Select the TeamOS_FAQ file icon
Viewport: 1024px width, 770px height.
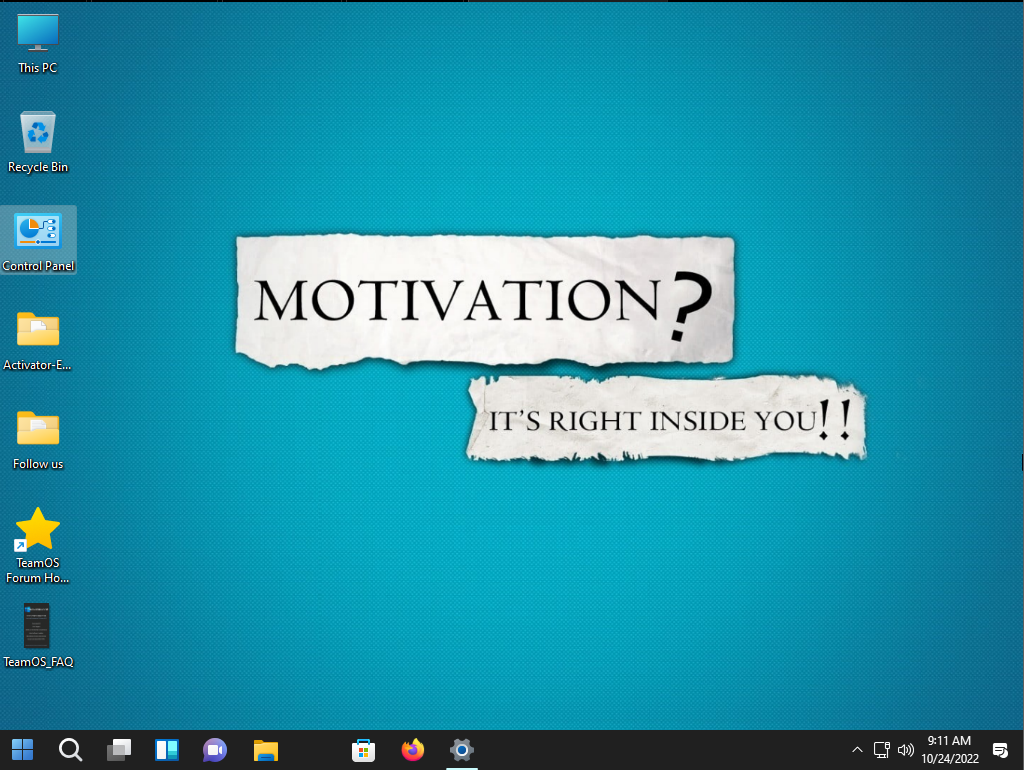[x=38, y=635]
